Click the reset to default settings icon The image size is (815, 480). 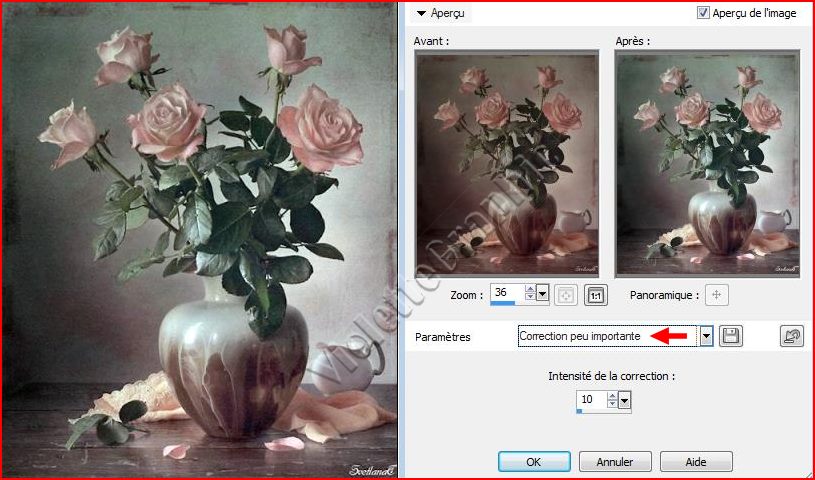click(x=791, y=337)
